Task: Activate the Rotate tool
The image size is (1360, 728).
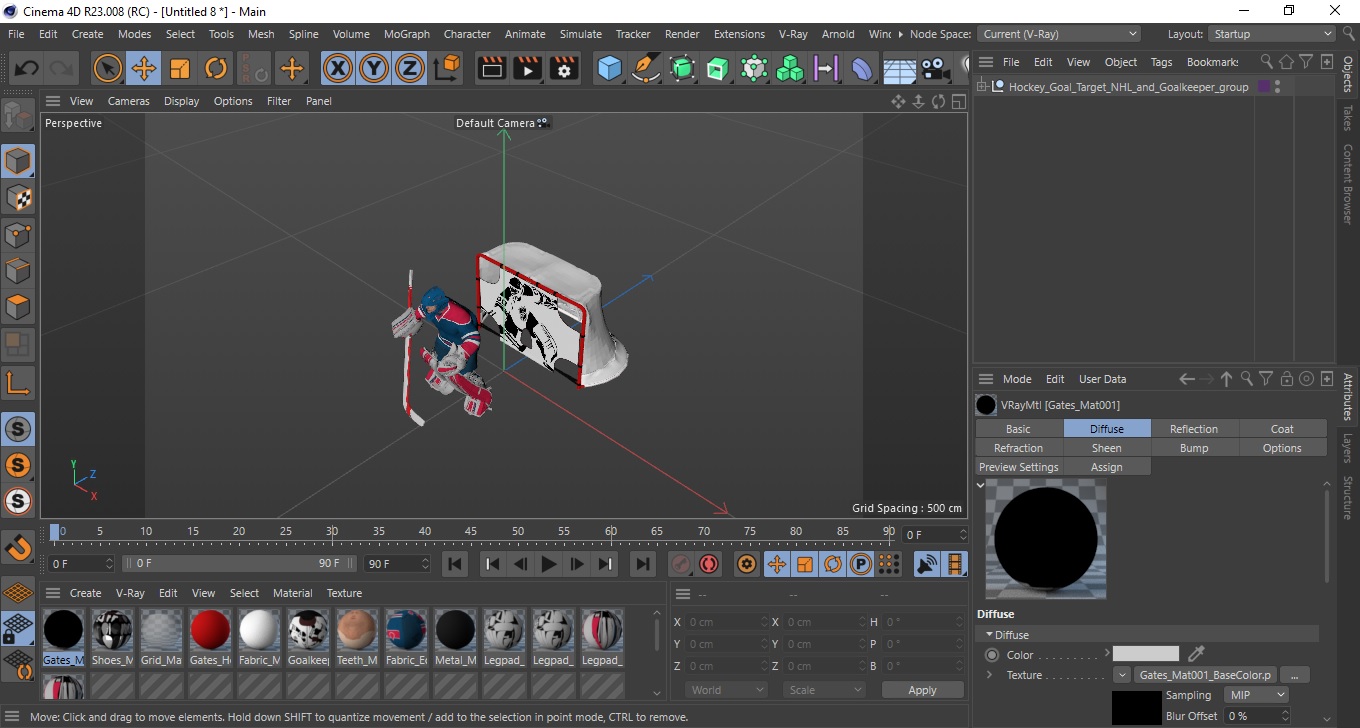Action: 216,68
